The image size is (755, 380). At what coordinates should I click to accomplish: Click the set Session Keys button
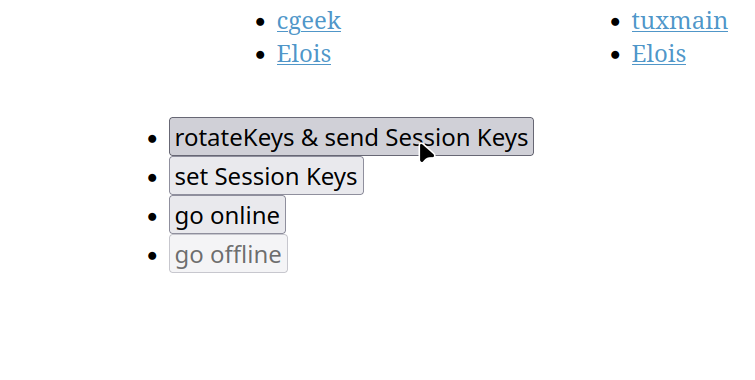[x=266, y=176]
